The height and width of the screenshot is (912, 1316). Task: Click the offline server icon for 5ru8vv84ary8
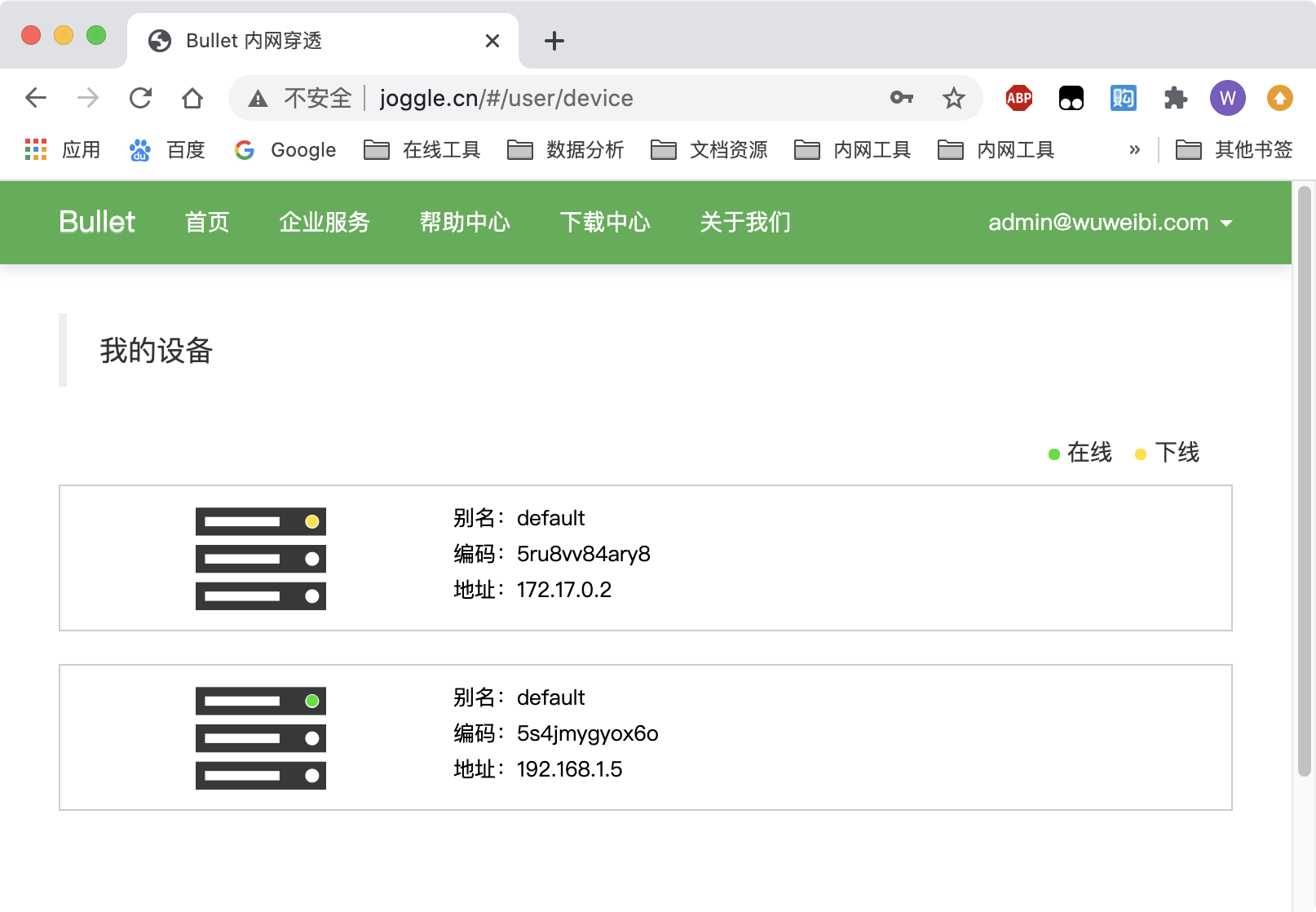(261, 559)
